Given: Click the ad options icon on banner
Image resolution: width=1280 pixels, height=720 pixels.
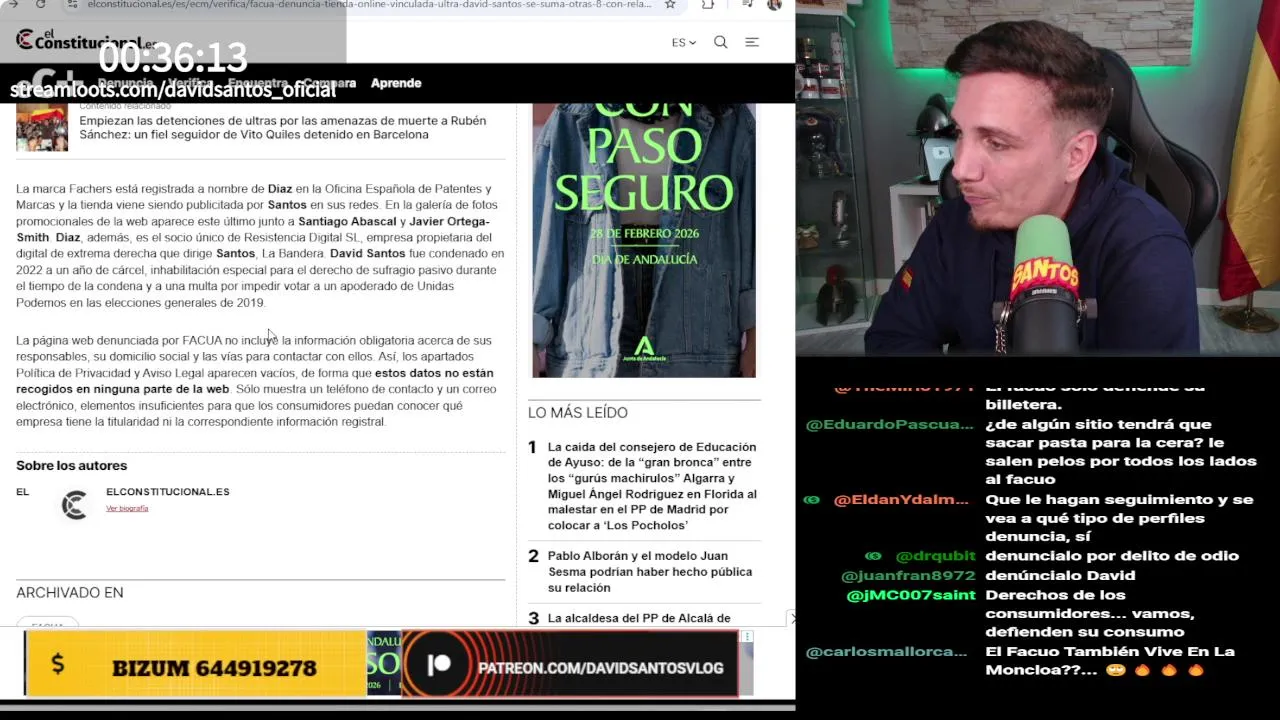Looking at the screenshot, I should tap(747, 636).
